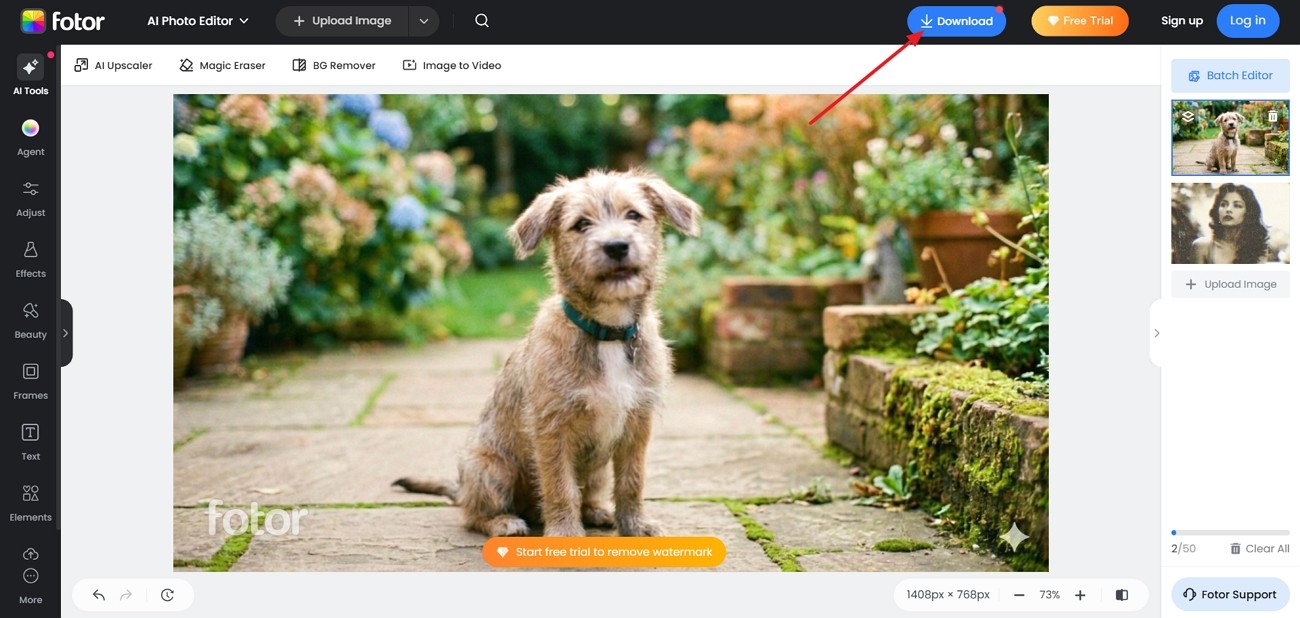
Task: Choose BG Remover from the toolbar
Action: coord(334,65)
